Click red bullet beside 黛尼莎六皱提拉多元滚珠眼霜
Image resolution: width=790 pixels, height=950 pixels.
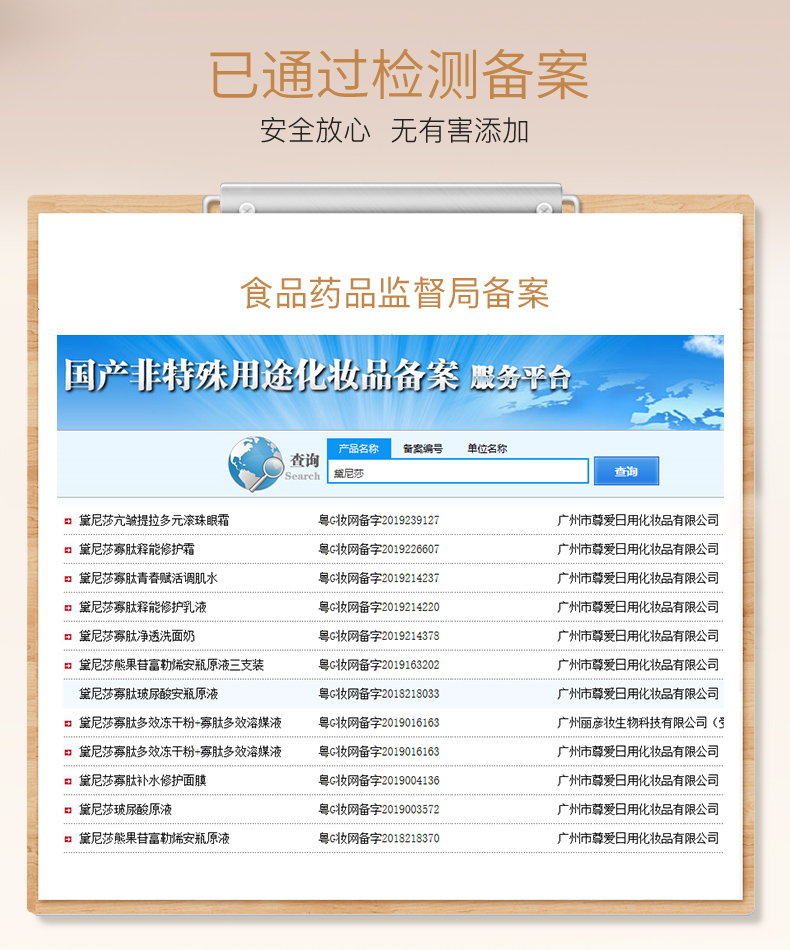pyautogui.click(x=68, y=521)
